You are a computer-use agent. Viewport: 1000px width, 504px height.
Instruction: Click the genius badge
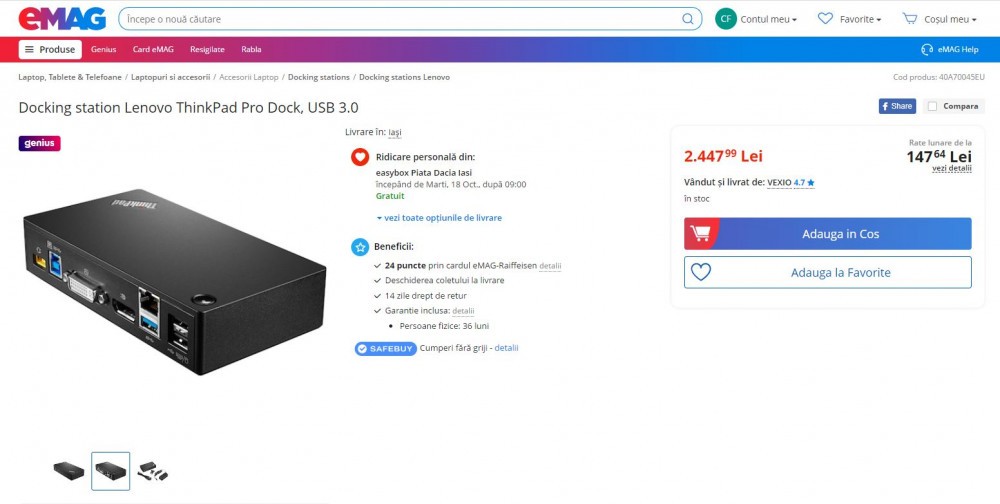click(40, 143)
